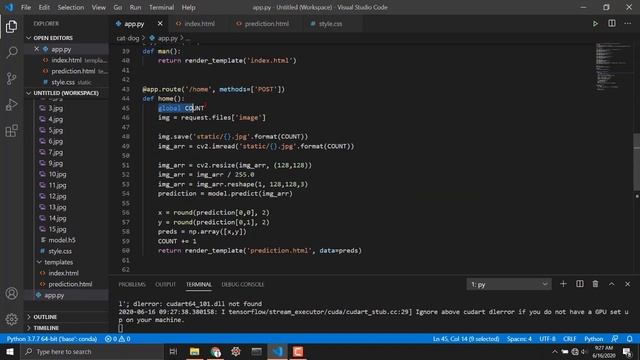The width and height of the screenshot is (640, 360).
Task: Show hidden system tray icons
Action: pyautogui.click(x=554, y=352)
